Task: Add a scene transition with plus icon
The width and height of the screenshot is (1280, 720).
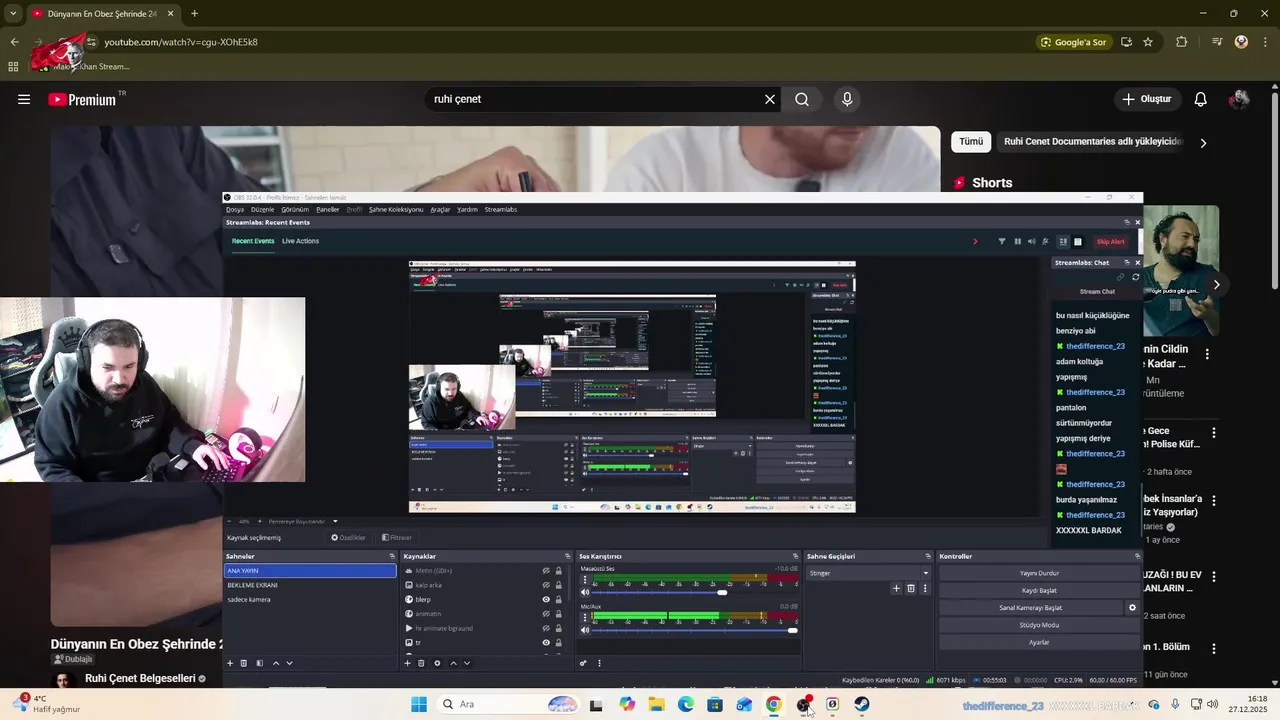Action: click(x=896, y=589)
